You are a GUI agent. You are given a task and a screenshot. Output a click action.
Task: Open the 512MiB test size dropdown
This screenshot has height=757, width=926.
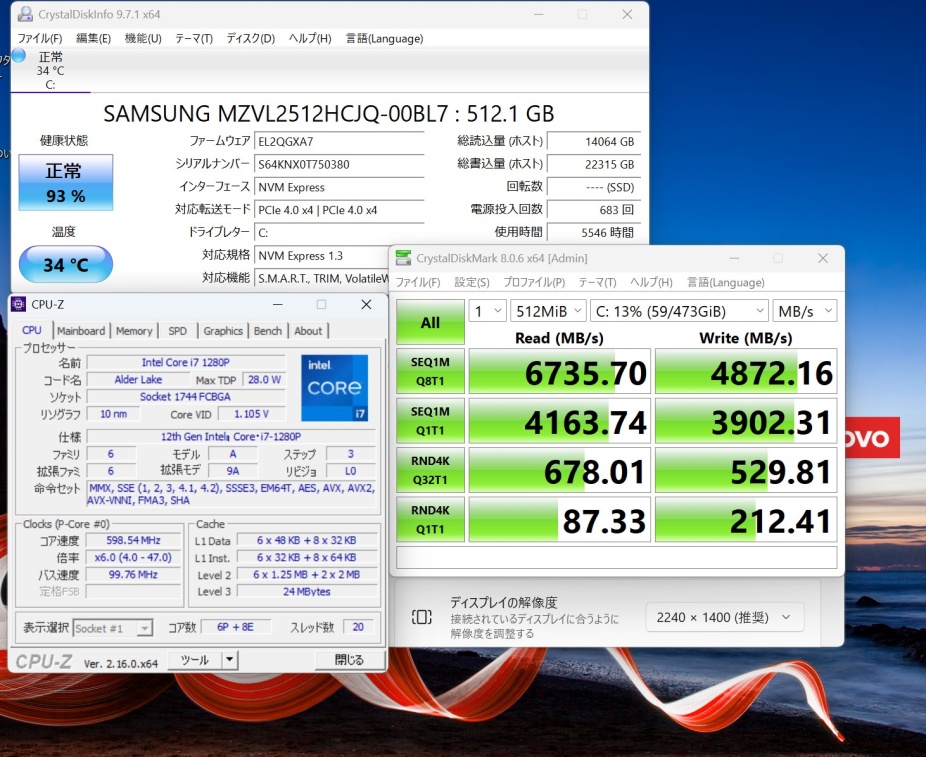coord(548,311)
